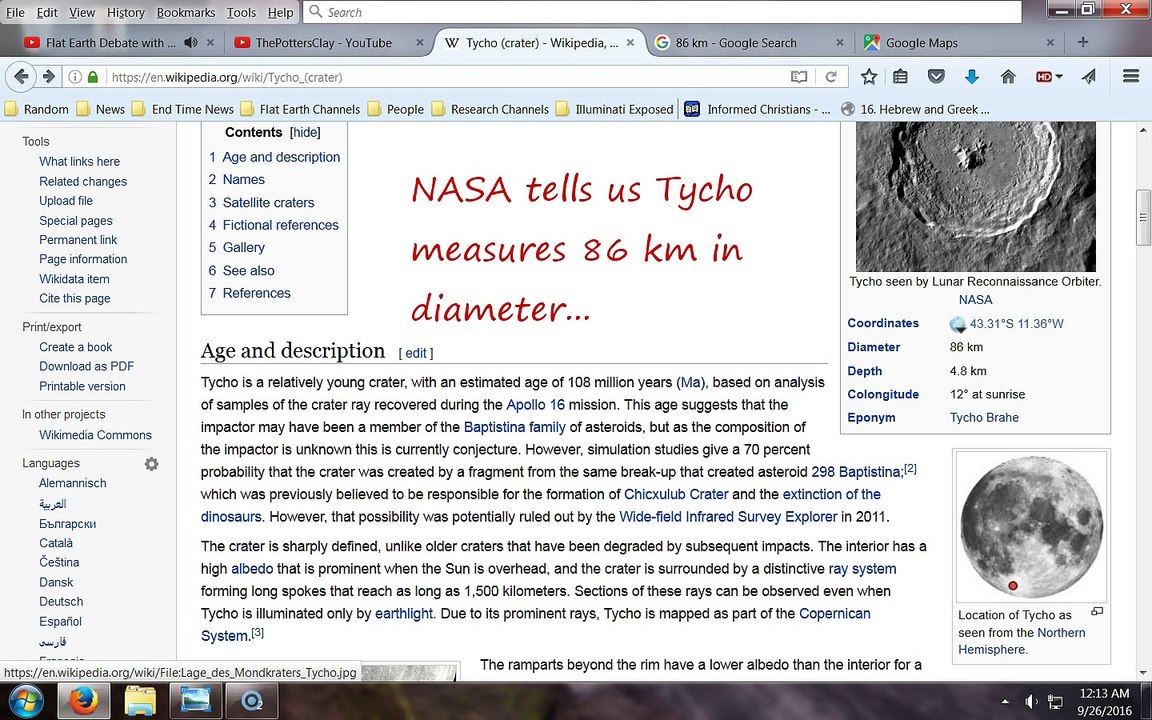Viewport: 1152px width, 720px height.
Task: Open the Help menu
Action: [x=280, y=12]
